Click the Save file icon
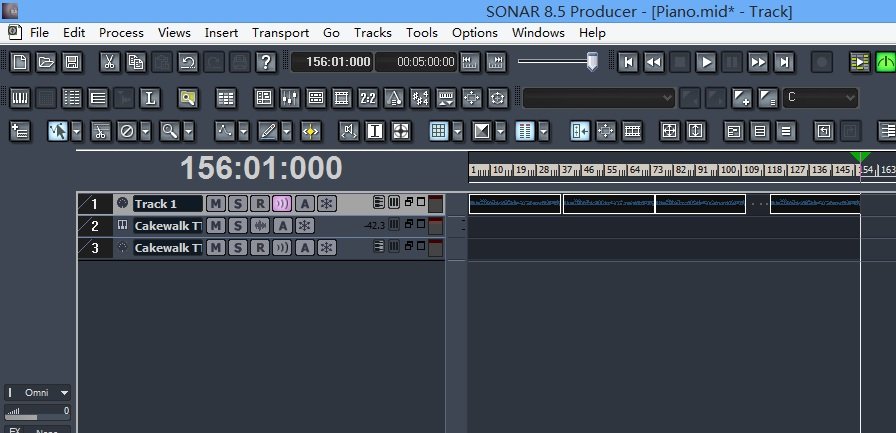The height and width of the screenshot is (433, 896). point(72,62)
